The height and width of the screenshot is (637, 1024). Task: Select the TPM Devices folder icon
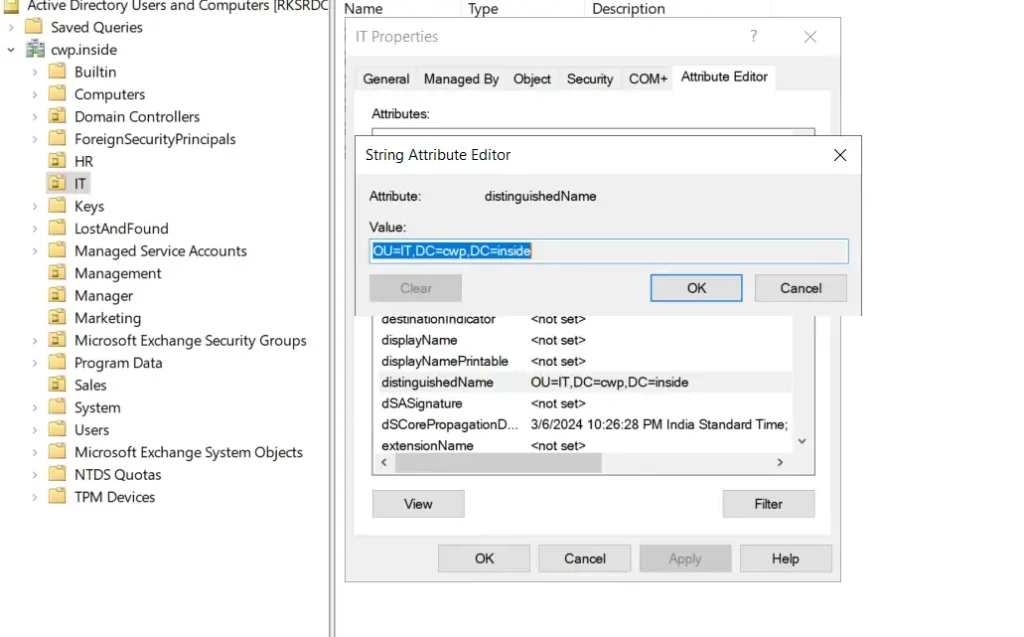[x=57, y=497]
